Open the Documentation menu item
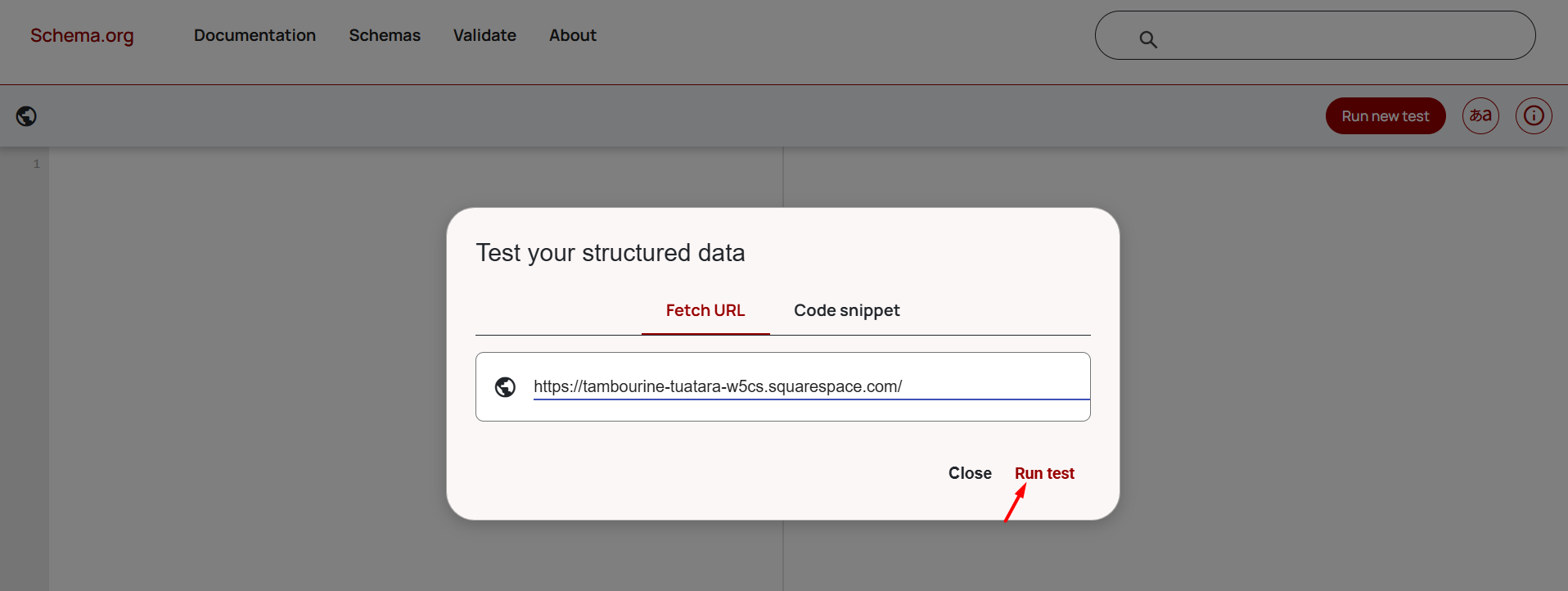The width and height of the screenshot is (1568, 591). pos(255,35)
